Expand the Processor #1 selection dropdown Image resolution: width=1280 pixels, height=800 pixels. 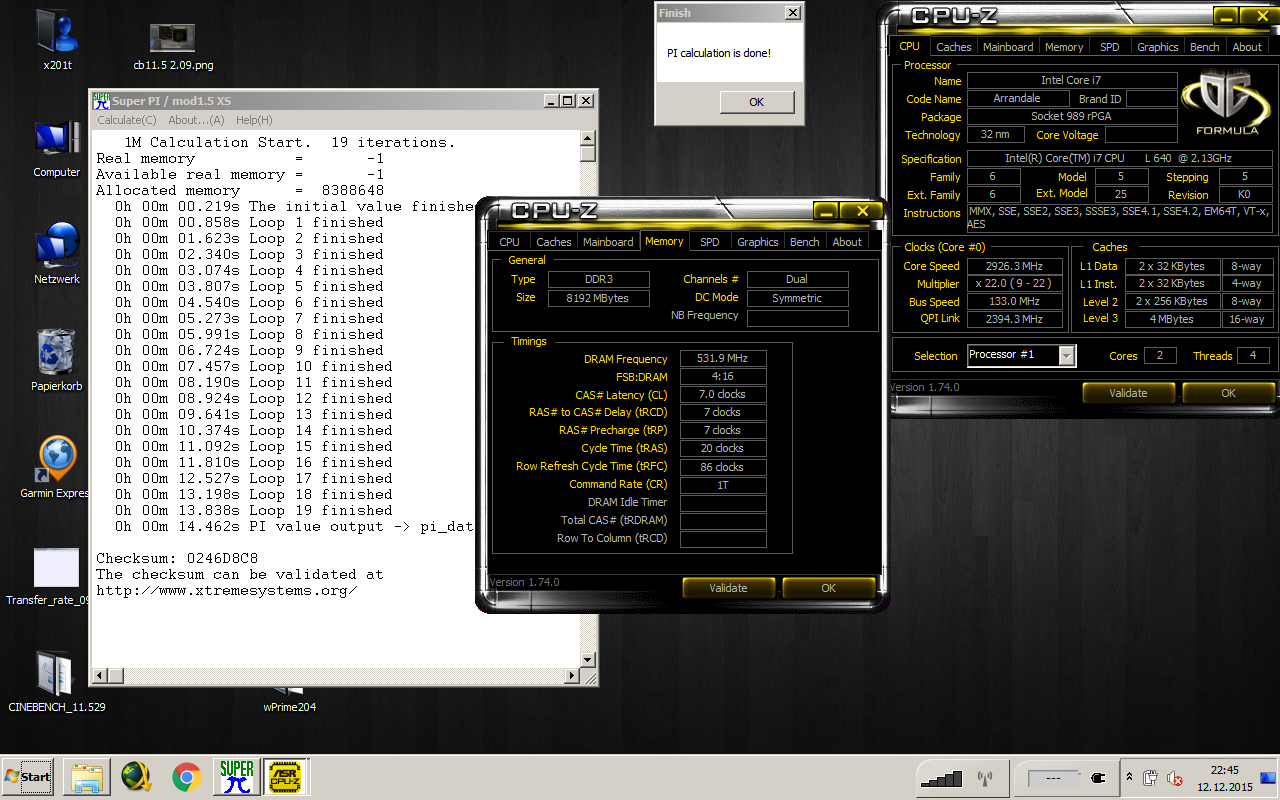1067,355
